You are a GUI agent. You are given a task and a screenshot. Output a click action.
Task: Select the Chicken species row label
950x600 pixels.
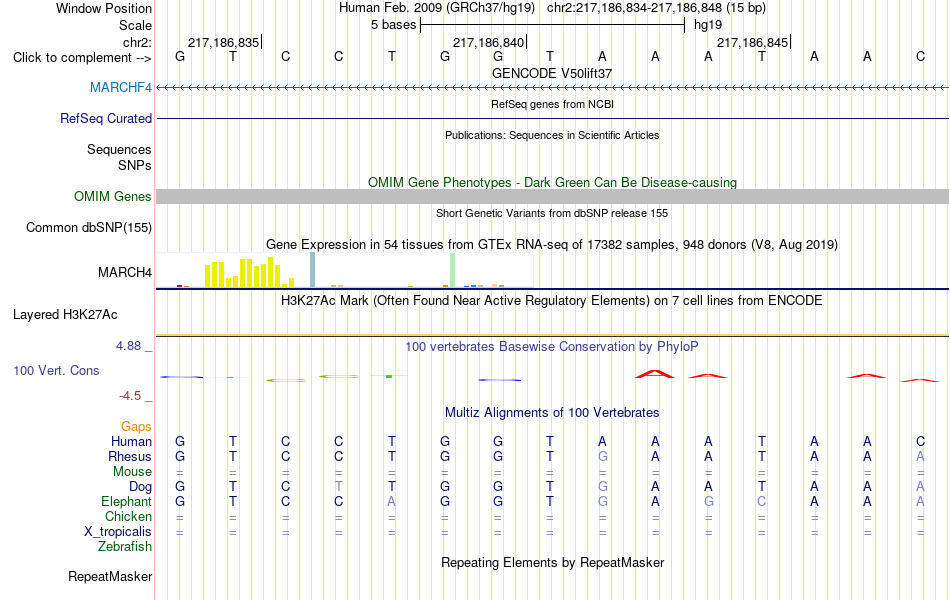(x=128, y=516)
